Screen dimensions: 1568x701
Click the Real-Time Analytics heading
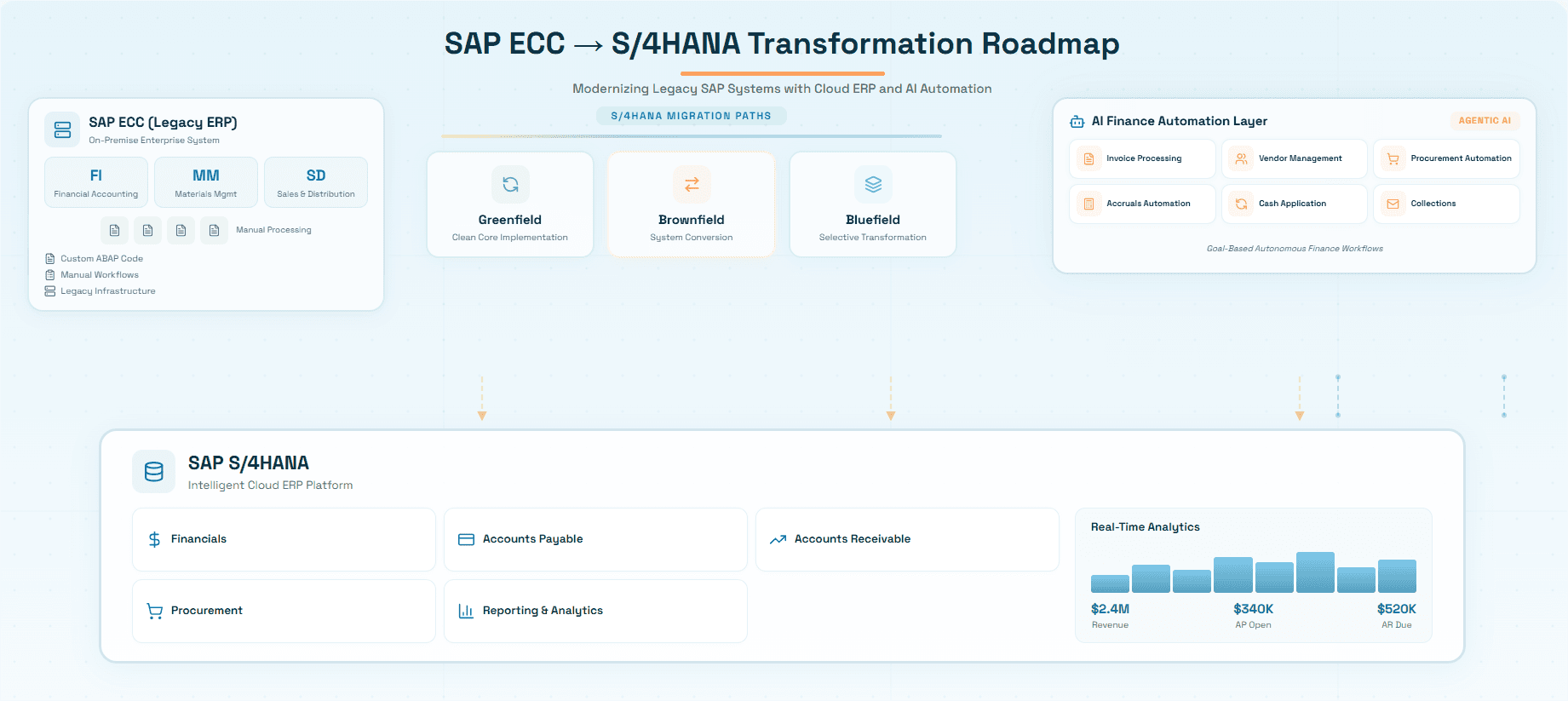click(1145, 527)
